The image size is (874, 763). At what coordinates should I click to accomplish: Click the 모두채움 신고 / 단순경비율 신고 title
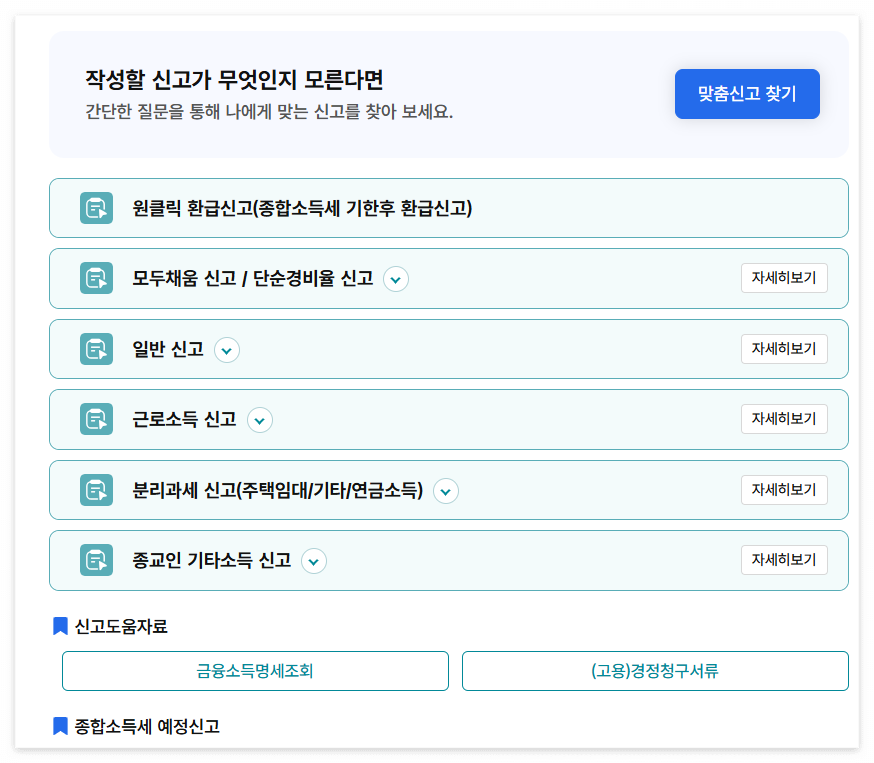click(253, 278)
